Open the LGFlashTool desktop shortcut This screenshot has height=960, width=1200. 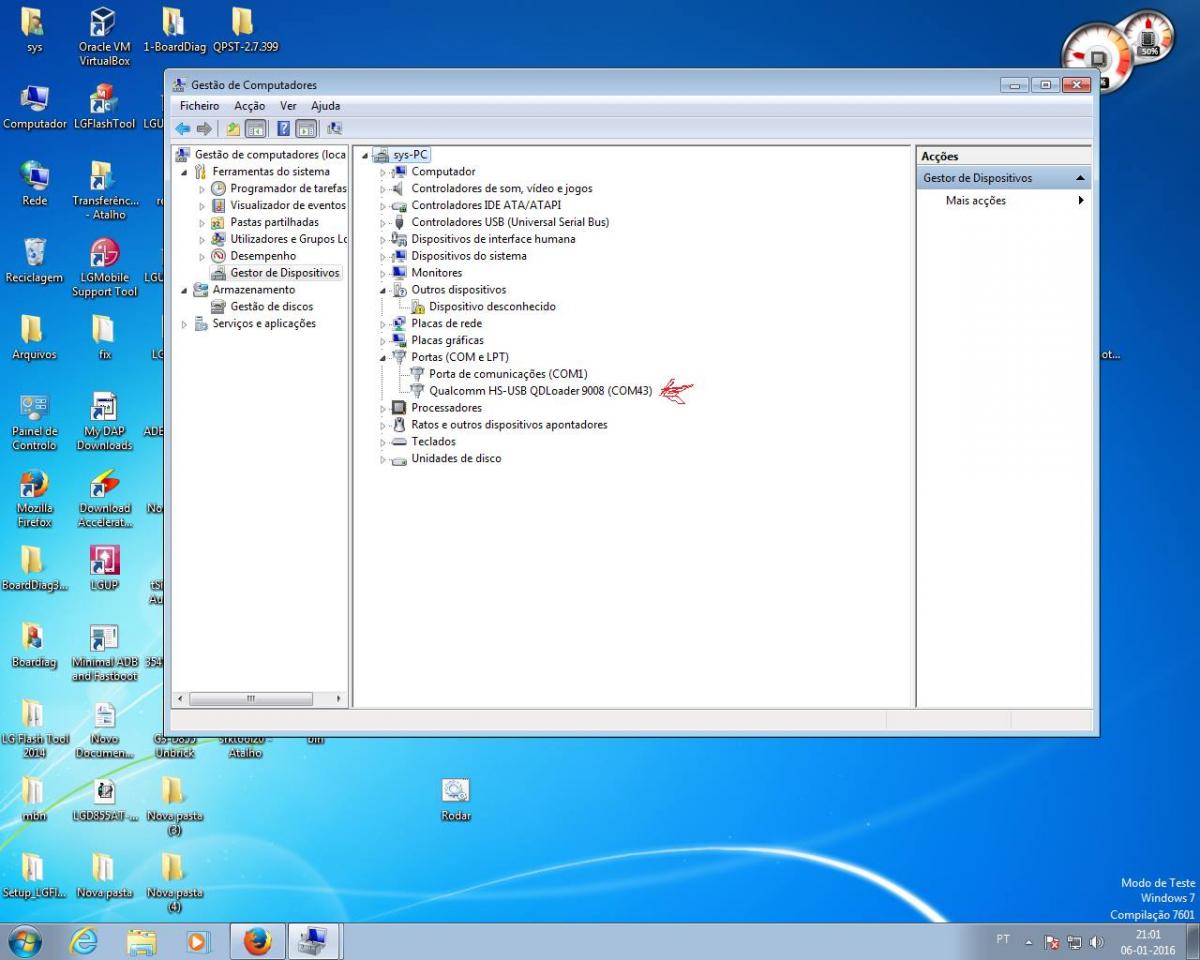tap(104, 105)
